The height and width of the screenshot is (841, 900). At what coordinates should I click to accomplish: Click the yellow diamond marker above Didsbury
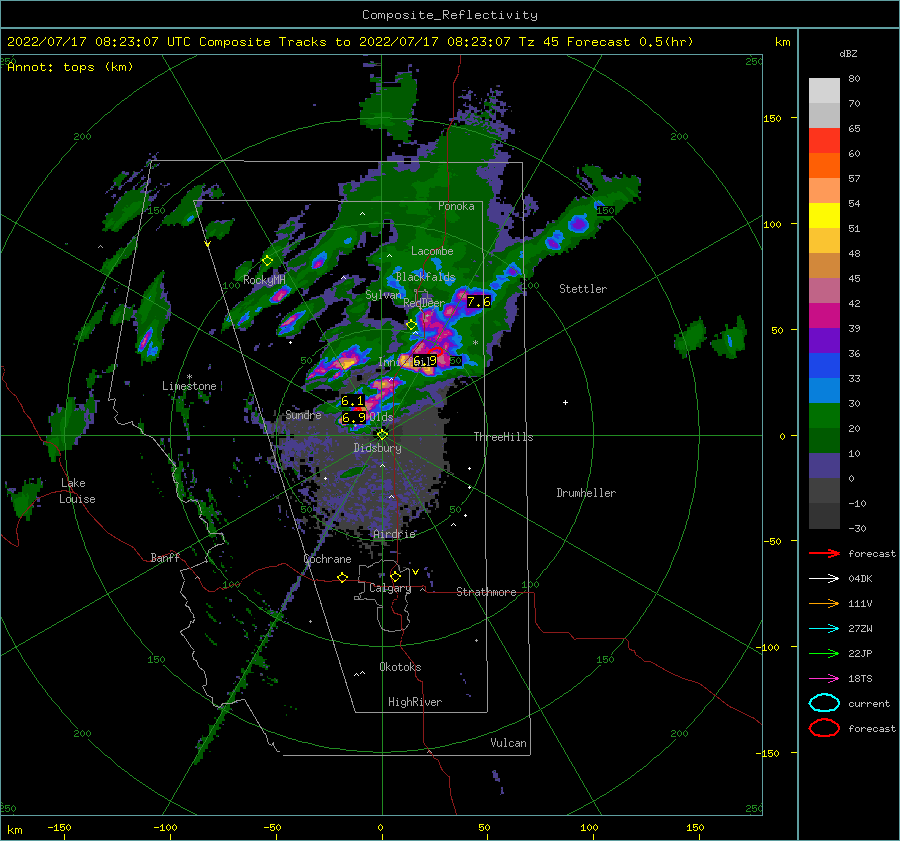point(382,435)
